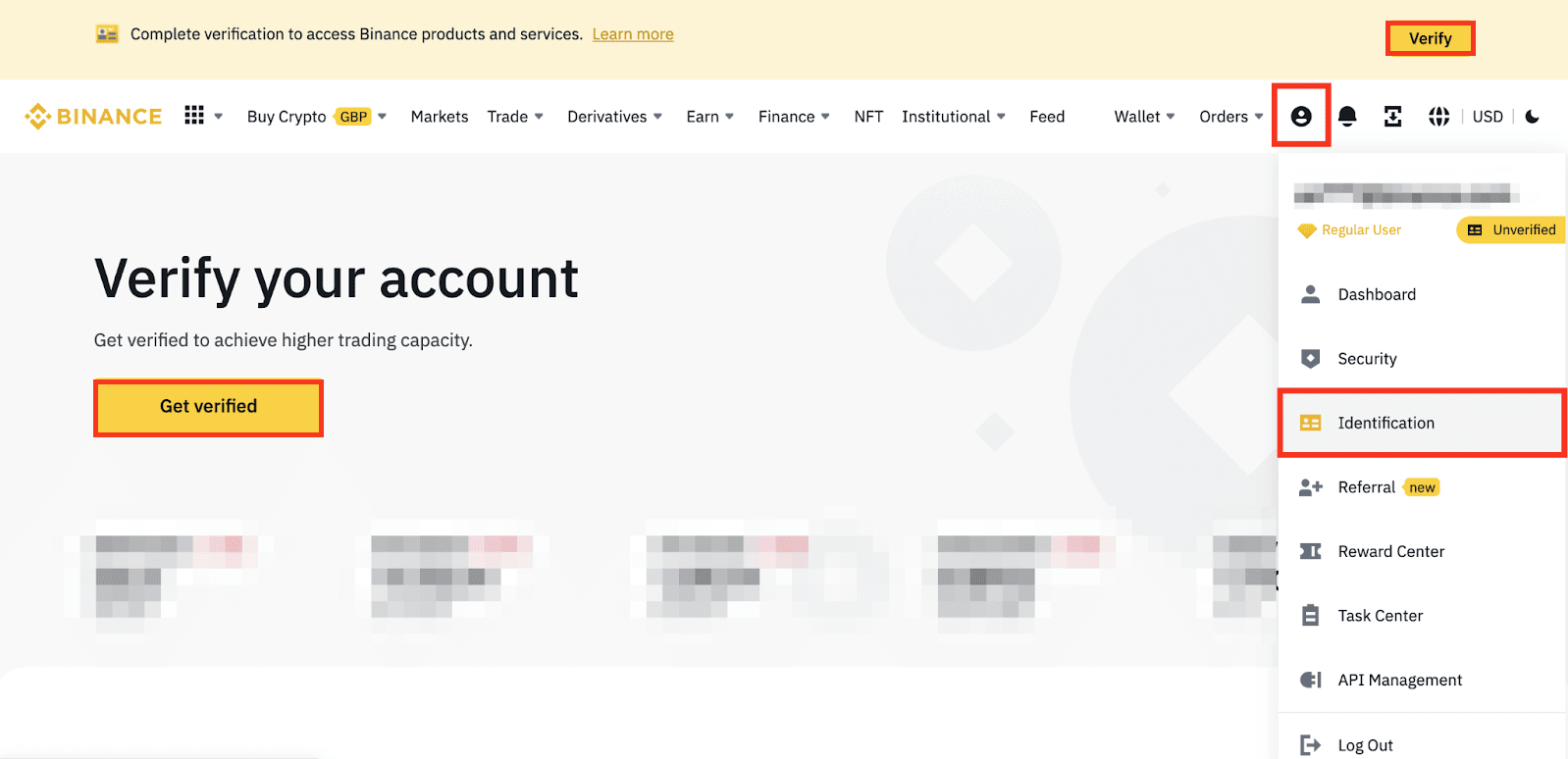Expand the Buy Crypto dropdown arrow
Viewport: 1568px width, 759px height.
pos(383,117)
